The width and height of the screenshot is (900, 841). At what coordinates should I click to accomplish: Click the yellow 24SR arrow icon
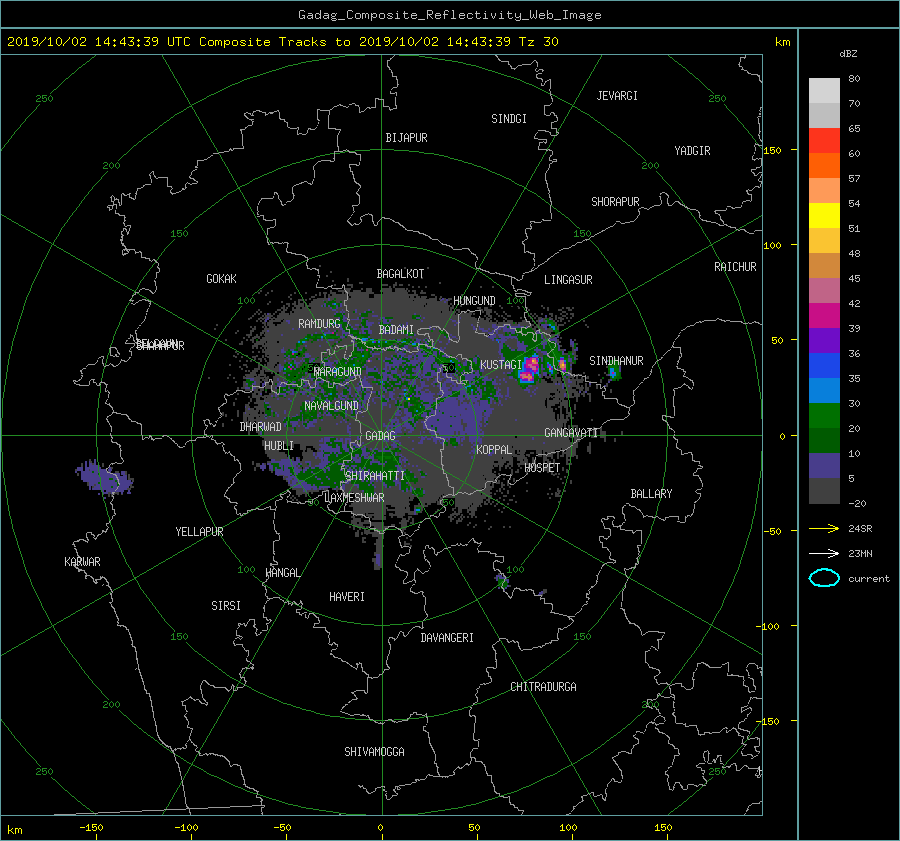[824, 528]
